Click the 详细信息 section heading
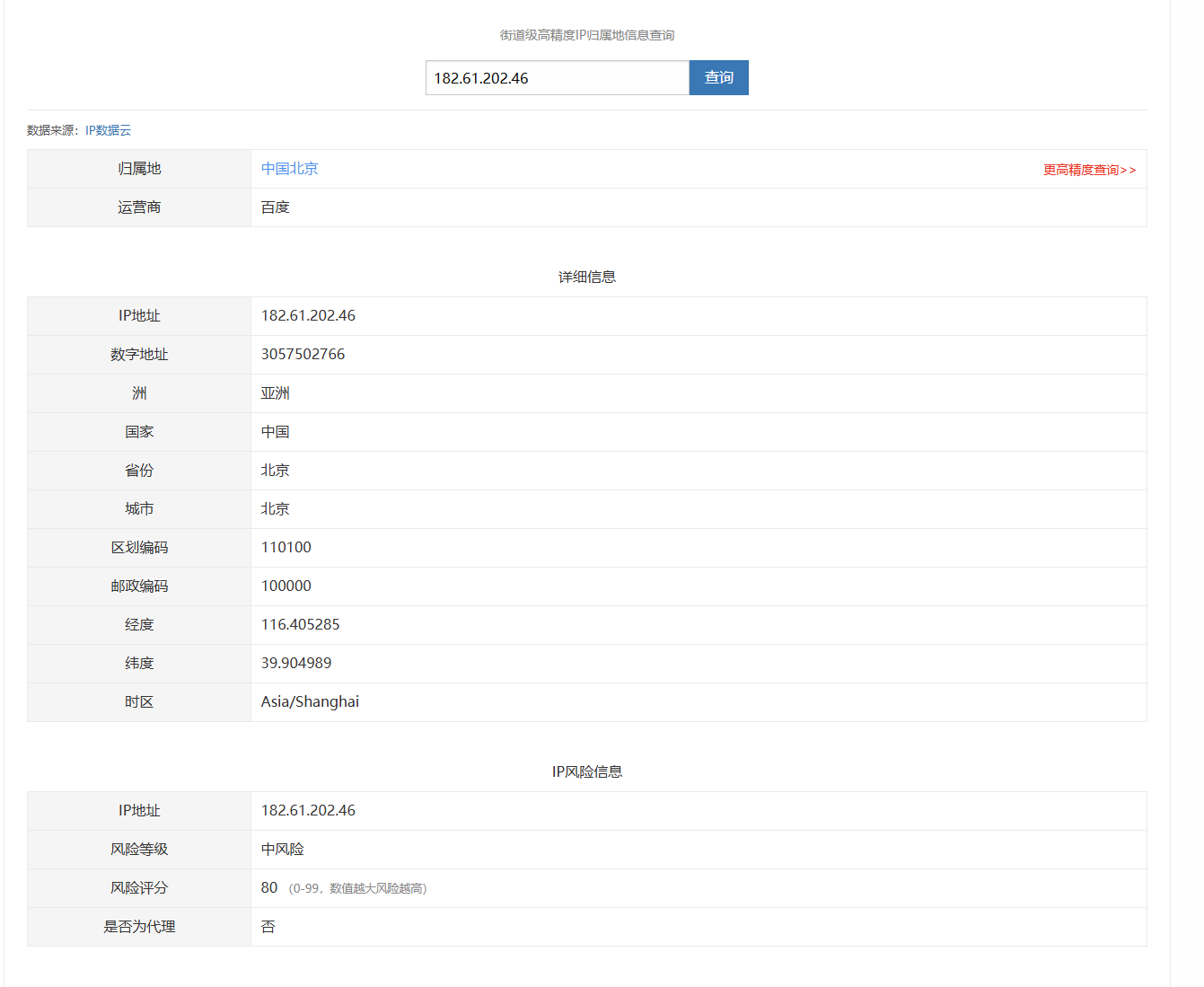 coord(587,277)
